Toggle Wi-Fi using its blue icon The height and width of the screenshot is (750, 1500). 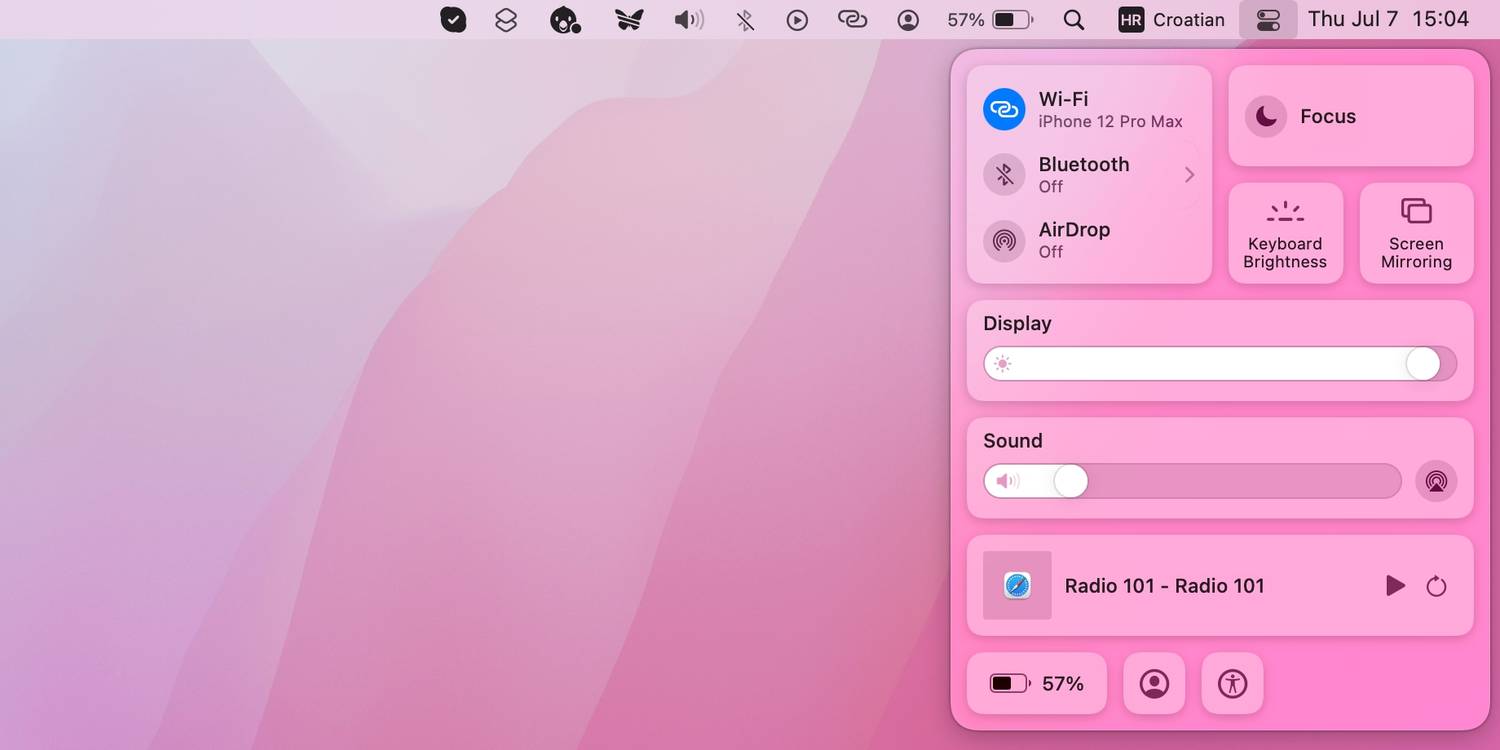pos(1004,110)
